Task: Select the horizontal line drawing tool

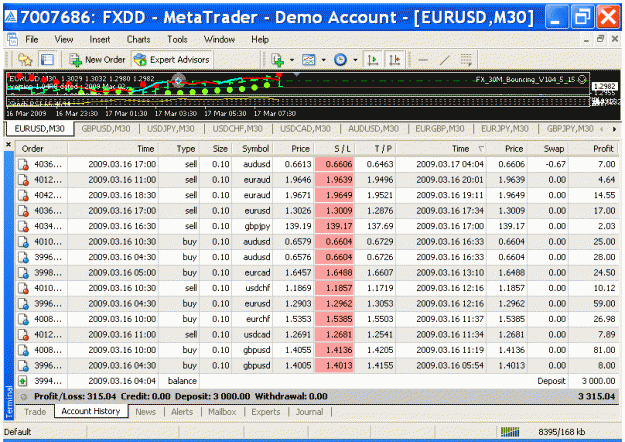Action: [x=423, y=60]
